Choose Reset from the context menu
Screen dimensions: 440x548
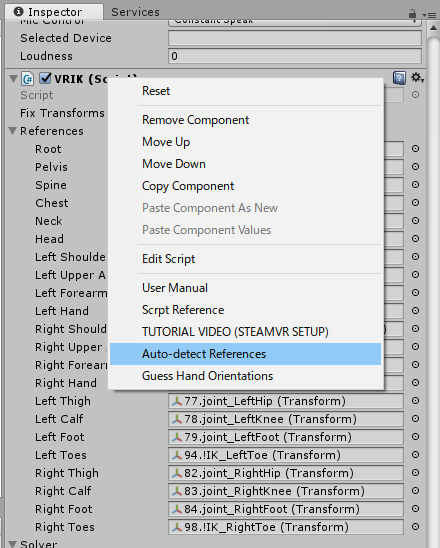coord(245,91)
